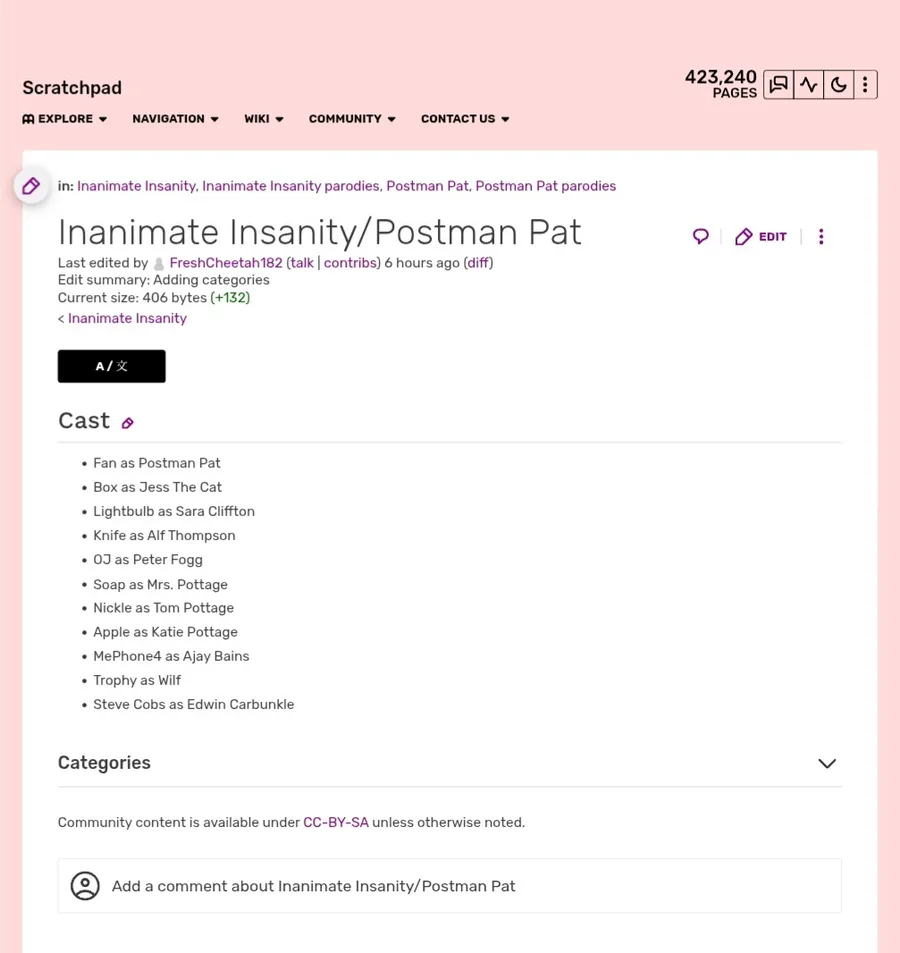Toggle dark mode with the moon icon
The width and height of the screenshot is (900, 953).
(838, 85)
